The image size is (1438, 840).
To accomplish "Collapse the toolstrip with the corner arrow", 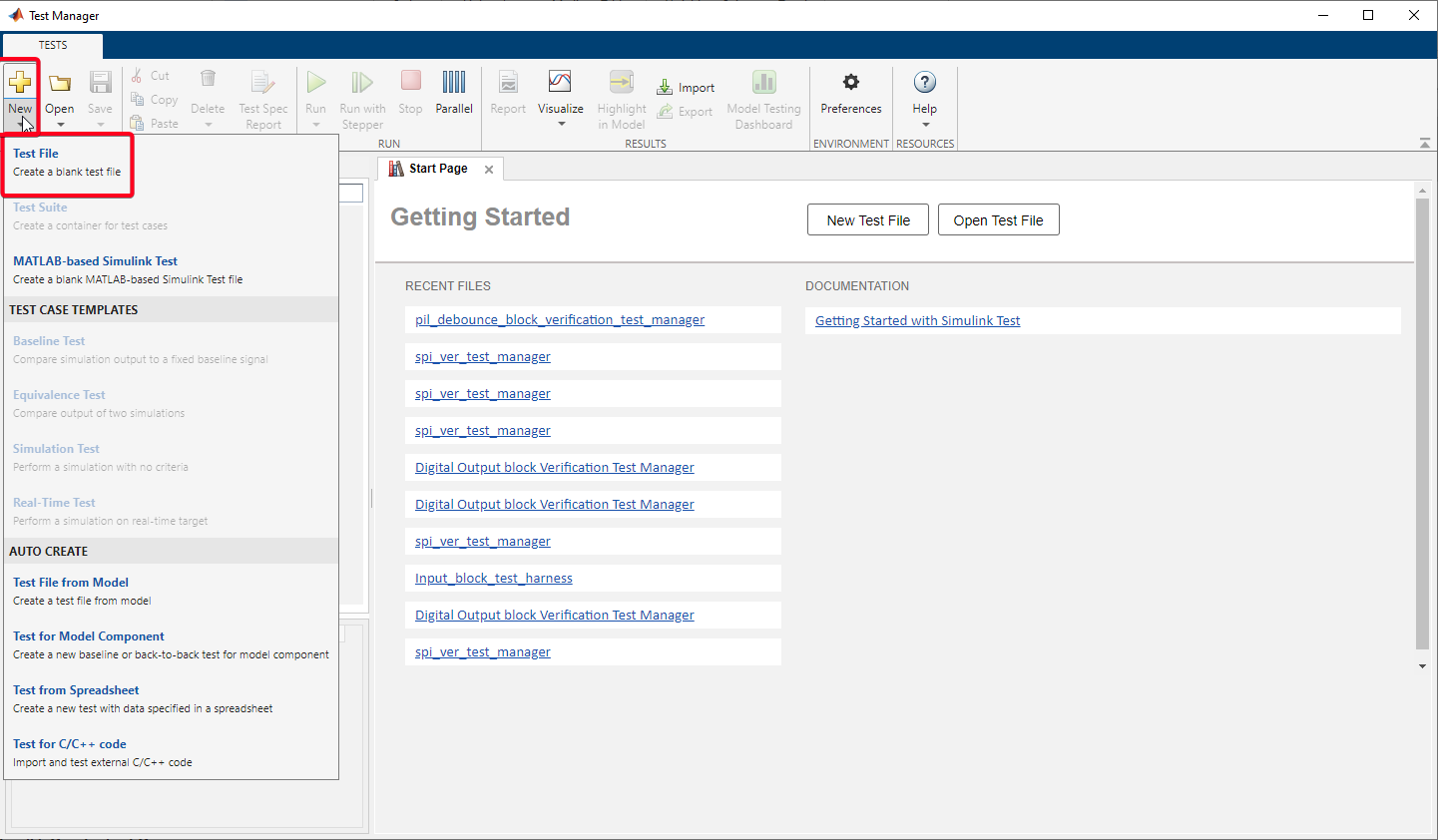I will click(1425, 144).
